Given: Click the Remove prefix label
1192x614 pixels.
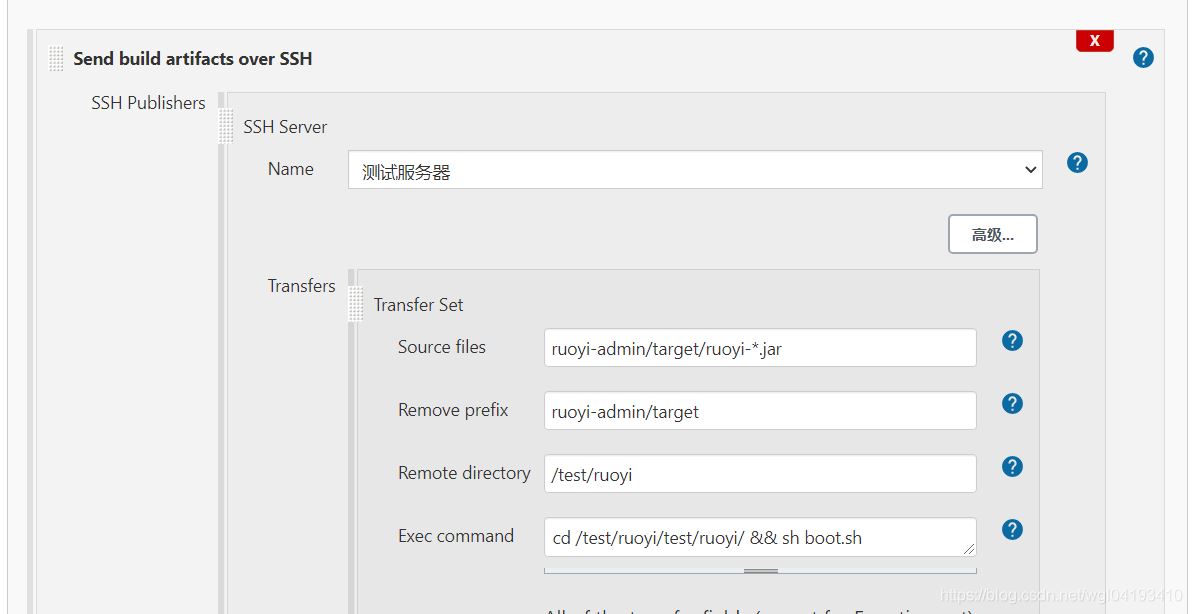Looking at the screenshot, I should click(x=453, y=410).
